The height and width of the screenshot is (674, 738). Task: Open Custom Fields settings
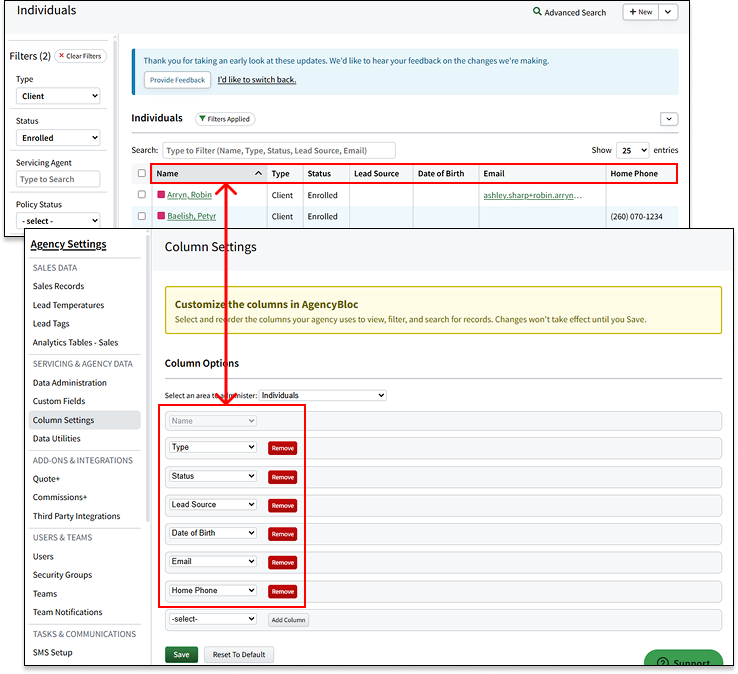pyautogui.click(x=59, y=401)
